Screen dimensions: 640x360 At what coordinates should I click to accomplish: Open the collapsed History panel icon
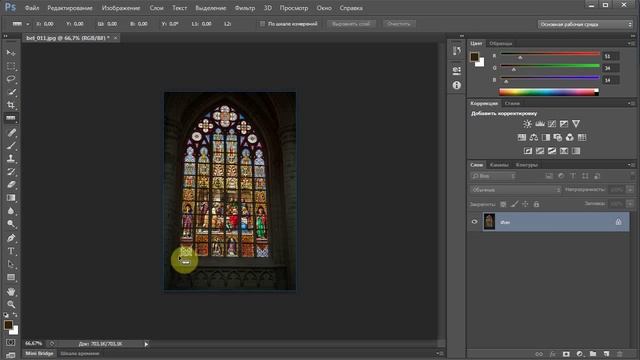click(457, 51)
